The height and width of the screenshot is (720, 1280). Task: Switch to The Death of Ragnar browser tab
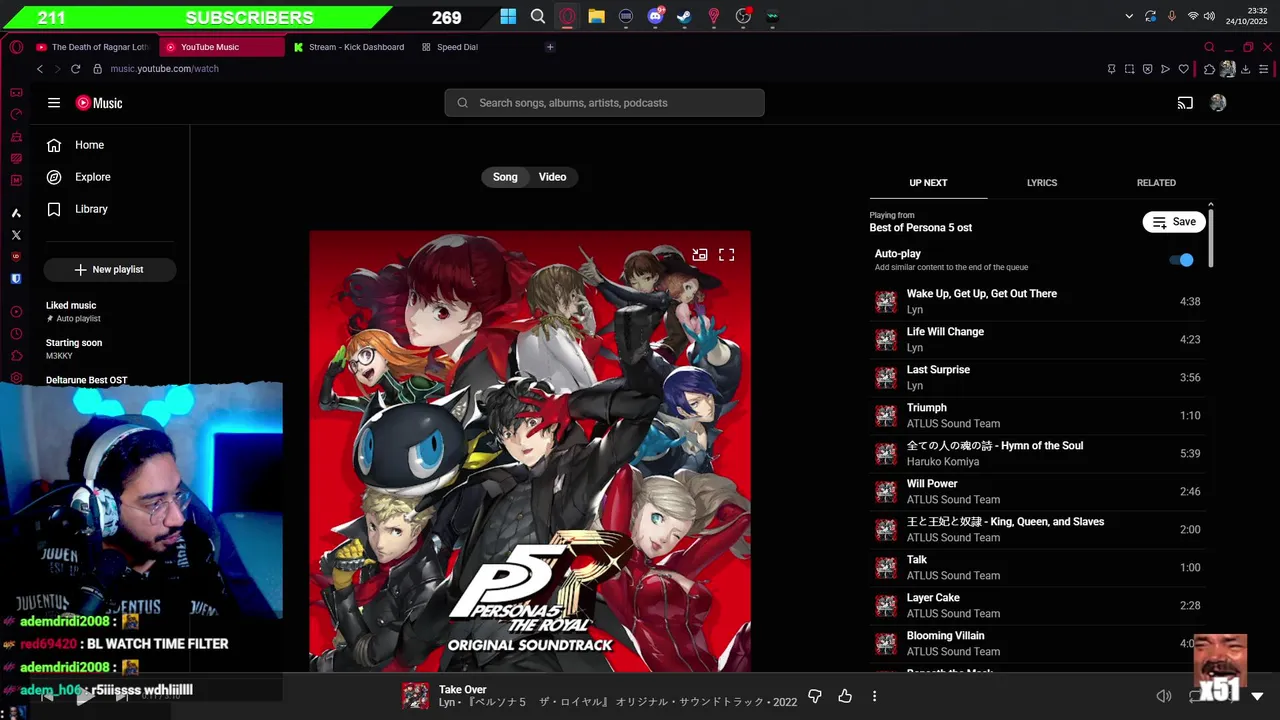pyautogui.click(x=93, y=47)
